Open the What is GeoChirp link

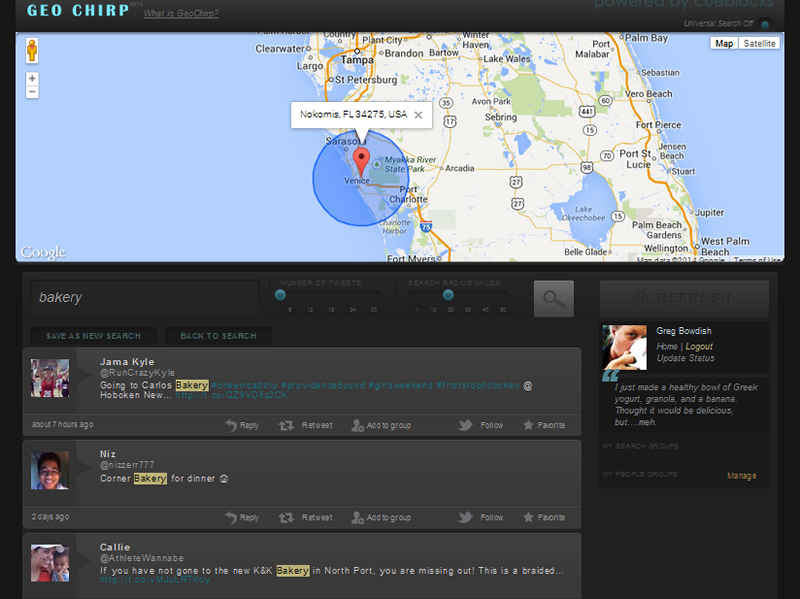181,14
